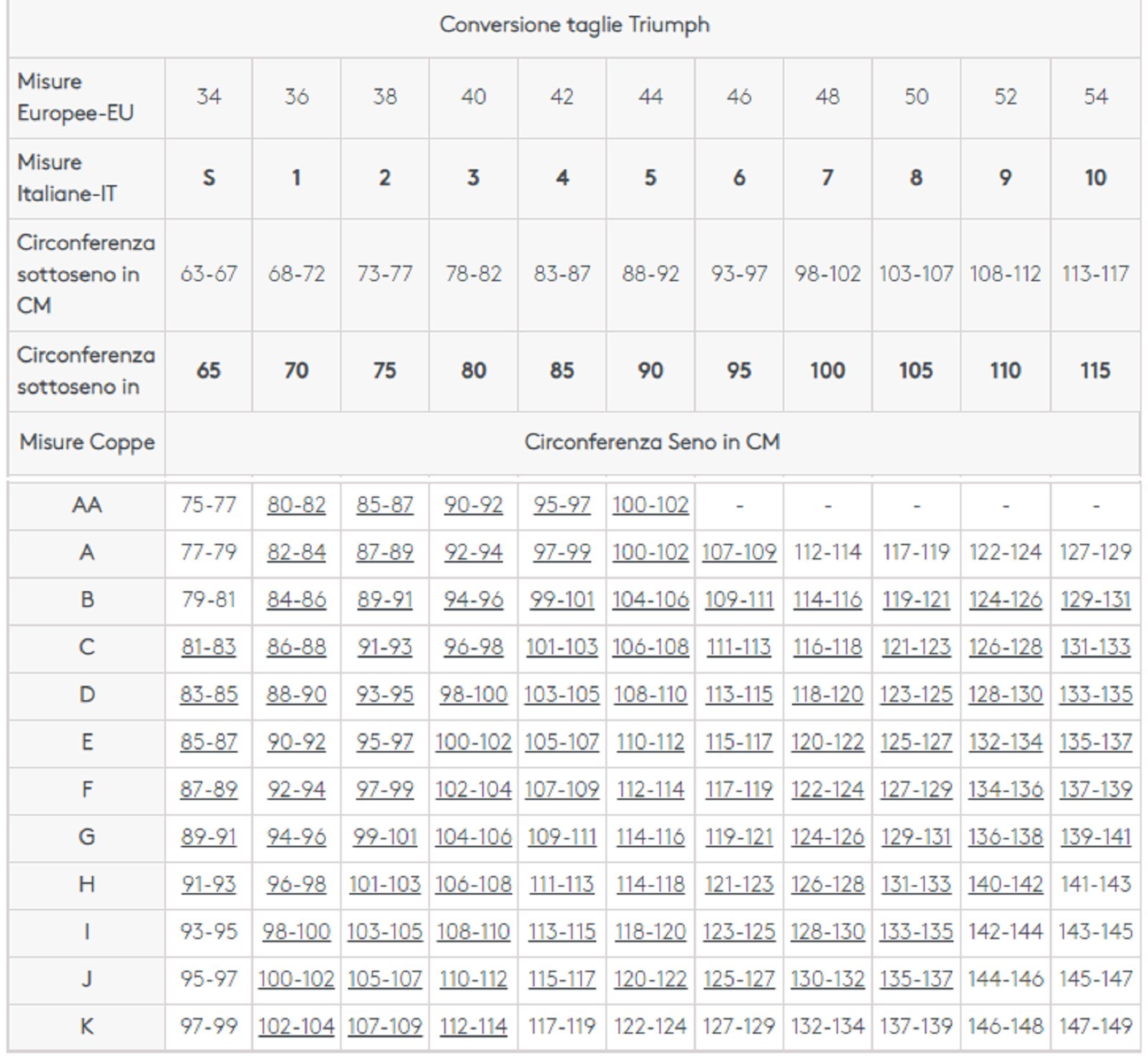Open the 85-87 link in row AA
This screenshot has height=1056, width=1148.
[x=385, y=505]
